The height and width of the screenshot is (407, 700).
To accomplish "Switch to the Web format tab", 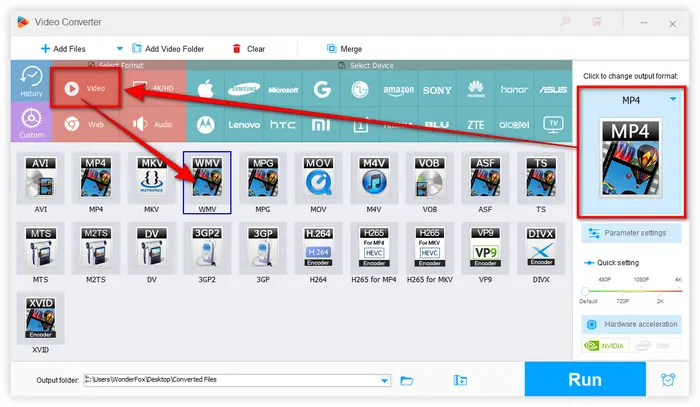I will 85,125.
